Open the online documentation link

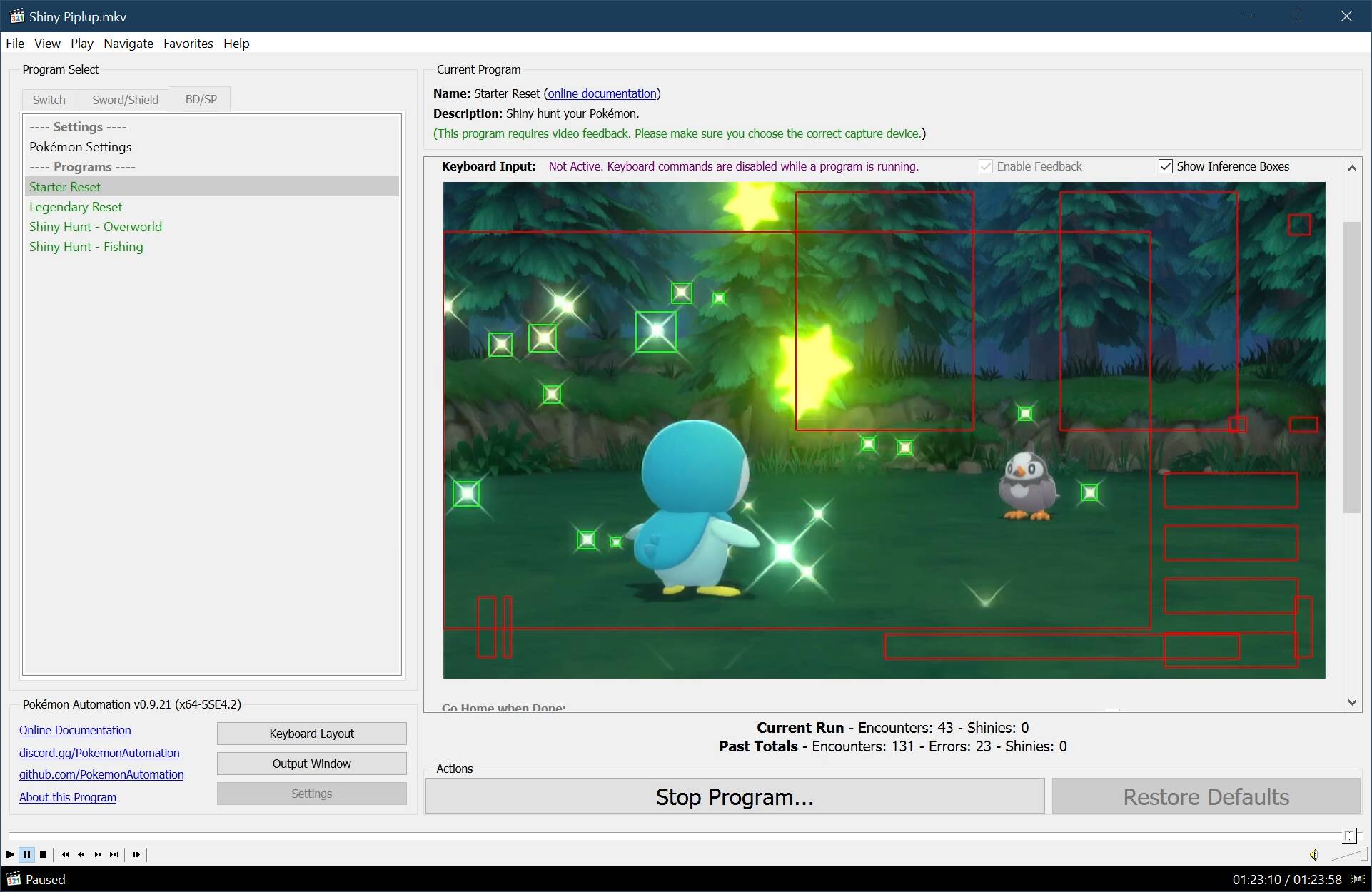602,93
